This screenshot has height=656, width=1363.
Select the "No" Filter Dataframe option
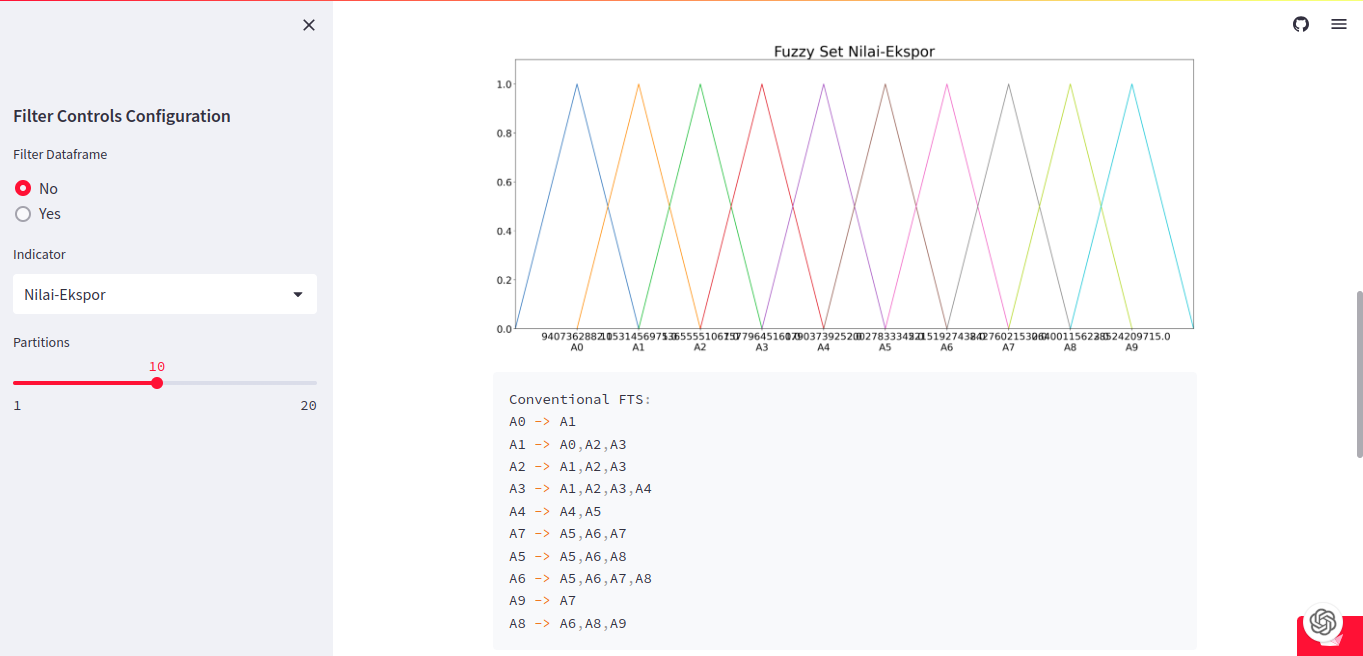click(23, 188)
